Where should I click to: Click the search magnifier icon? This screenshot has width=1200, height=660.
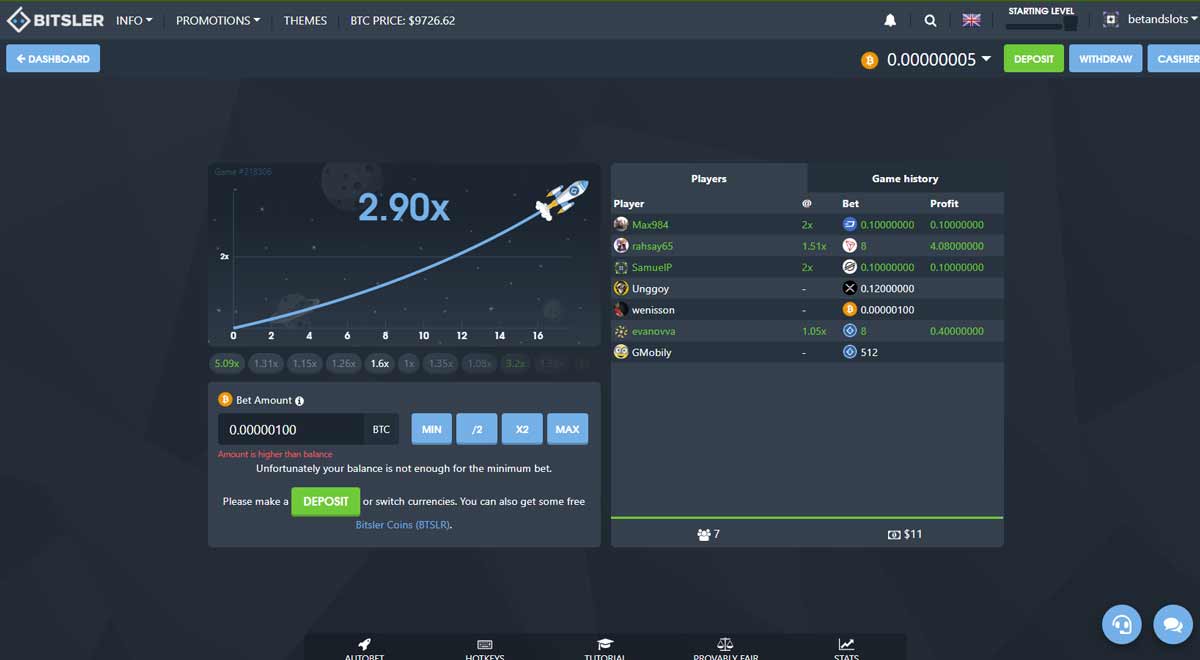[x=930, y=19]
